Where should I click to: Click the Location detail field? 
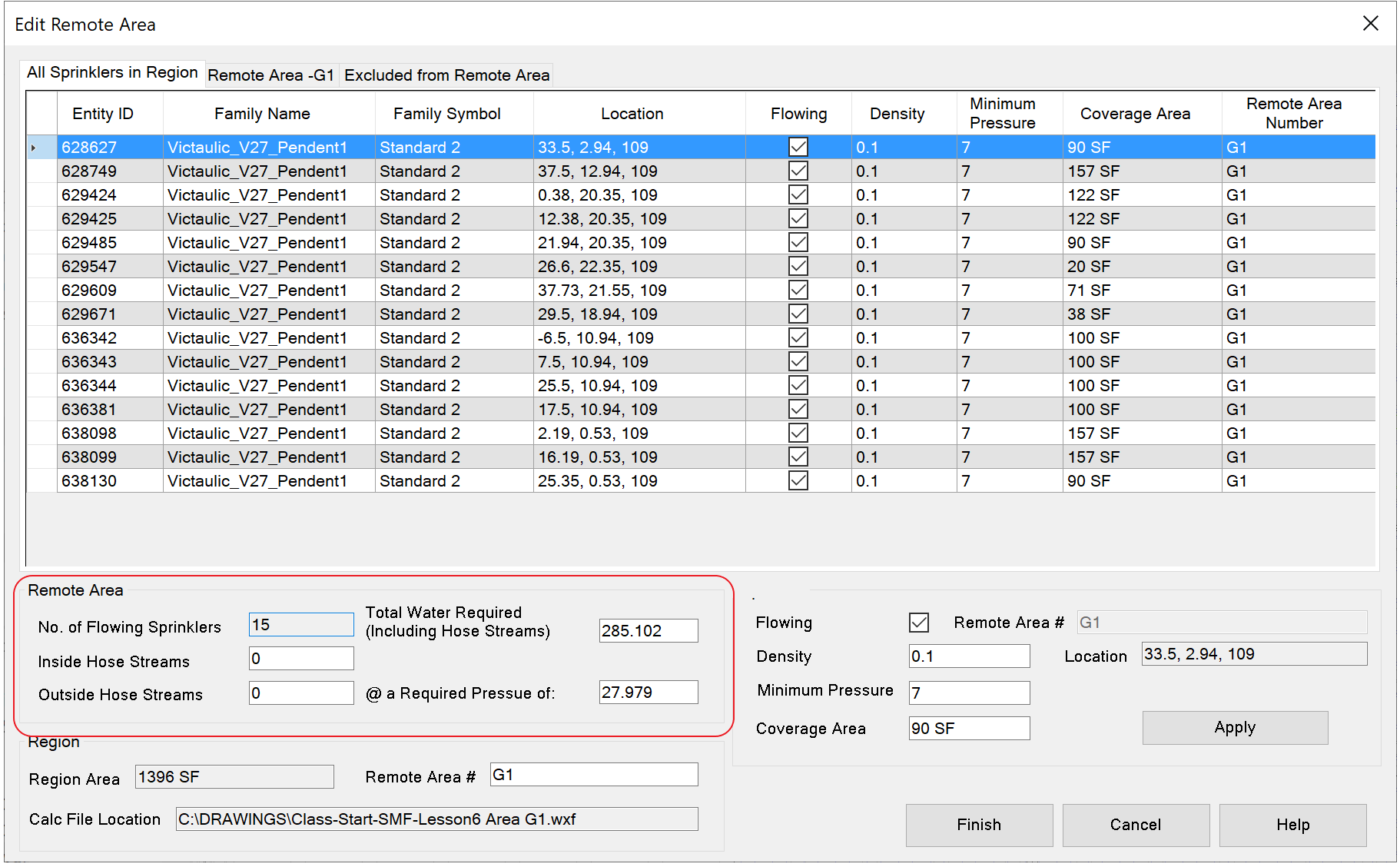tap(1254, 653)
